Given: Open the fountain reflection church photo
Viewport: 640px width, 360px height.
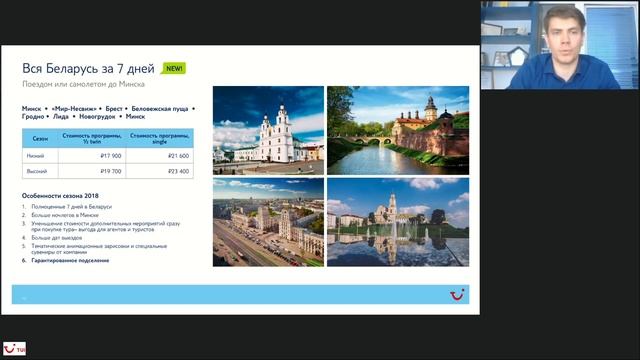Looking at the screenshot, I should pyautogui.click(x=398, y=222).
